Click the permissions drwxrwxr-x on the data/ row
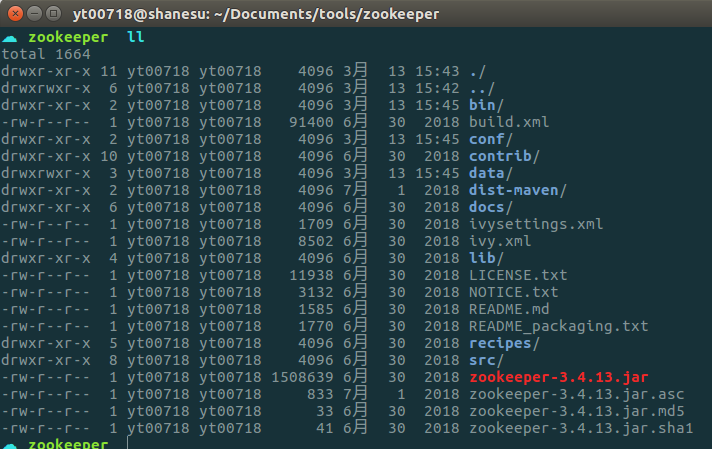Image resolution: width=712 pixels, height=449 pixels. pyautogui.click(x=46, y=173)
